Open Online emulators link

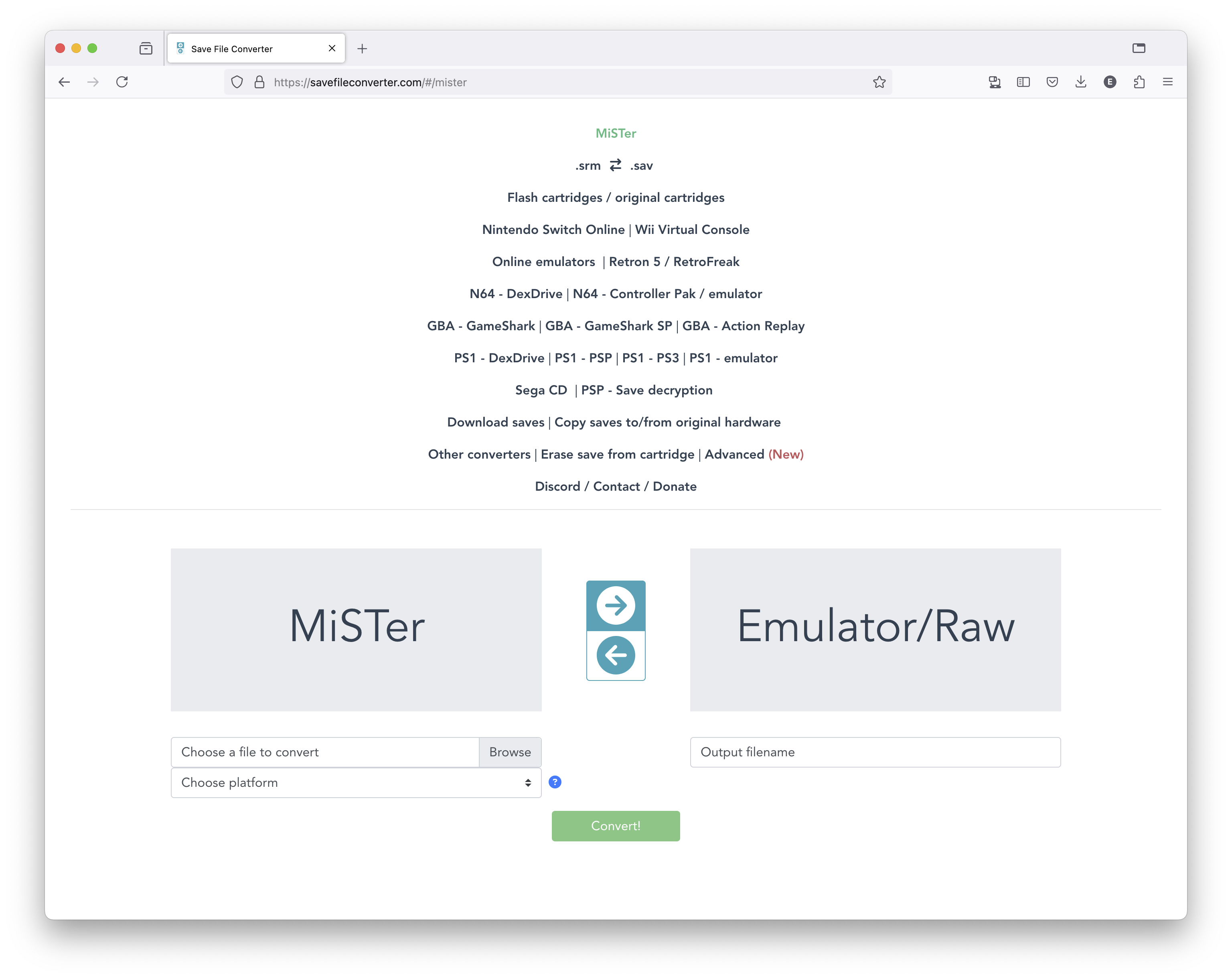pyautogui.click(x=543, y=261)
